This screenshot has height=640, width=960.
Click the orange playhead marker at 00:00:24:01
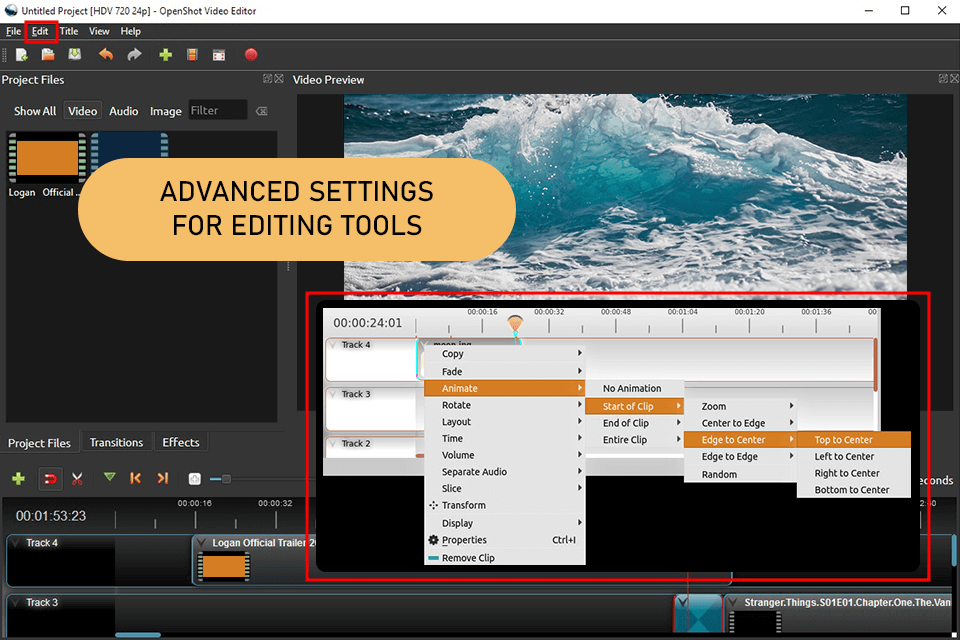(x=516, y=324)
